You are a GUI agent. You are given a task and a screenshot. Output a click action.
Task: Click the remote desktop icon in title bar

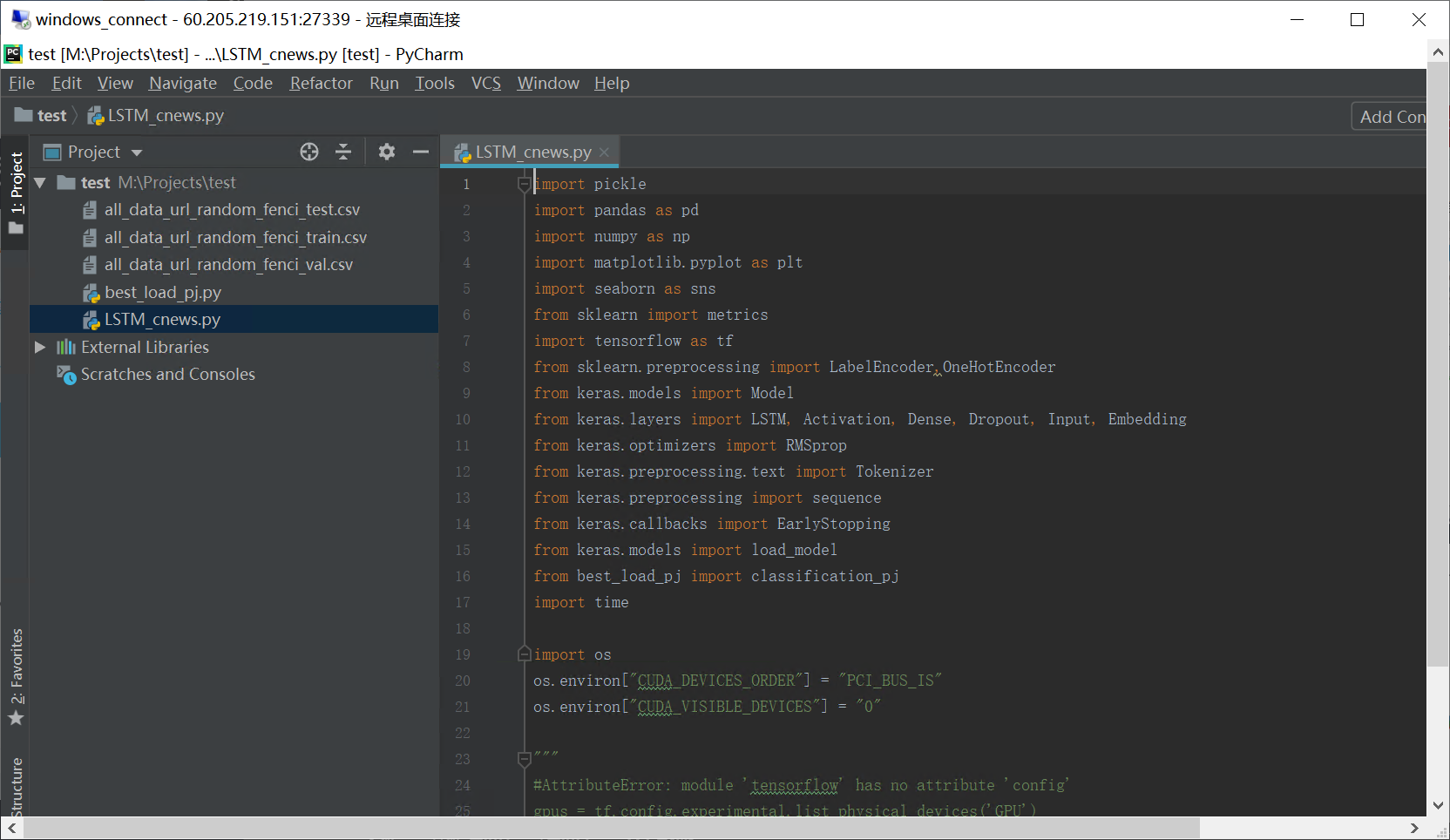21,18
